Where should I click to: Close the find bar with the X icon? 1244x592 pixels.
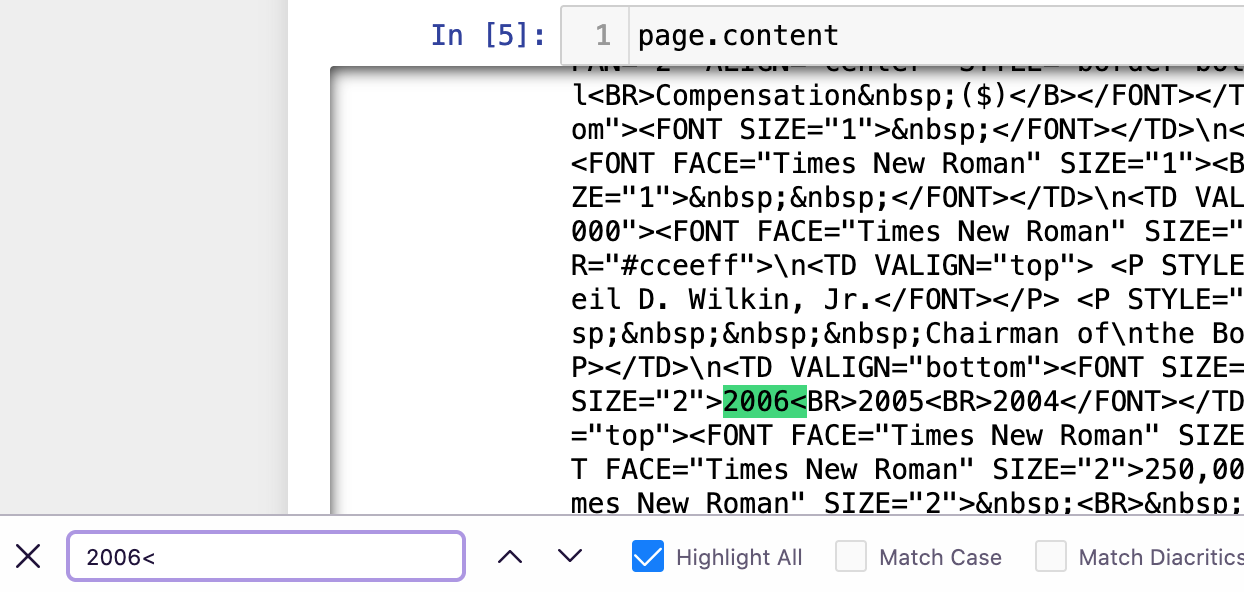pyautogui.click(x=28, y=557)
